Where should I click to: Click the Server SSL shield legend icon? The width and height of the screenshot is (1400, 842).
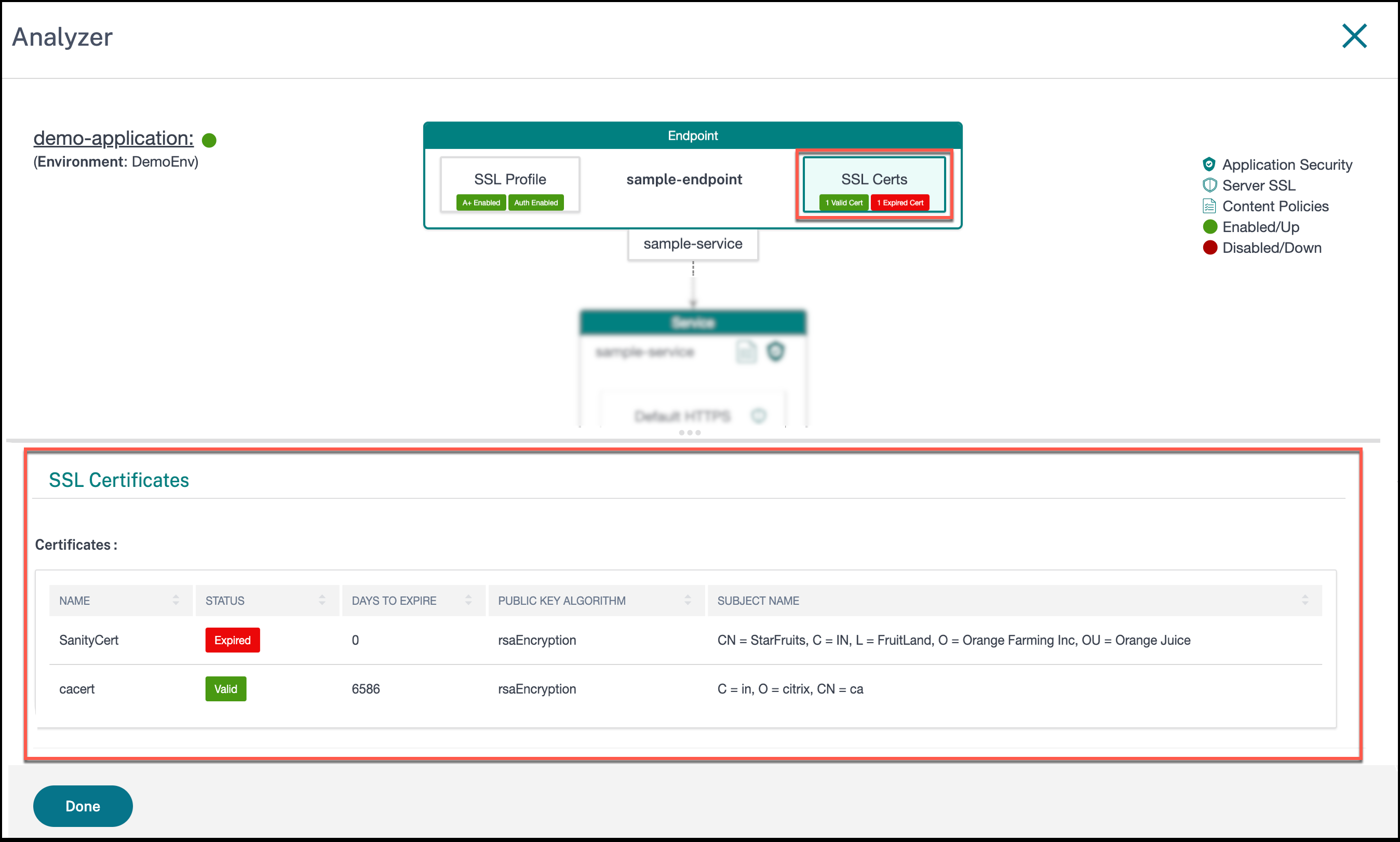pyautogui.click(x=1209, y=185)
